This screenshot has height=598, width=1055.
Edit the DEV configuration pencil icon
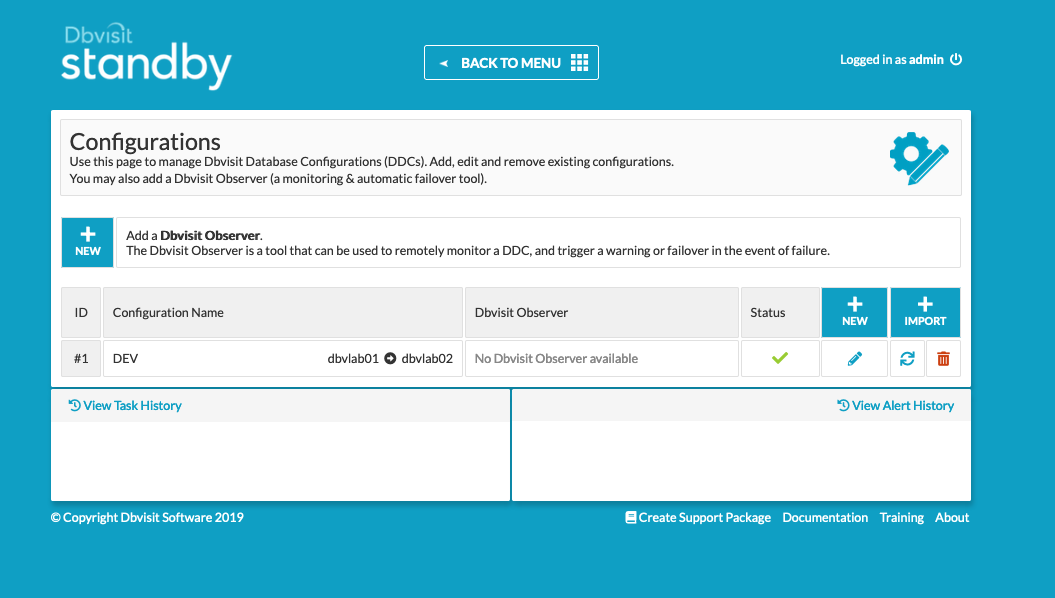(x=854, y=359)
